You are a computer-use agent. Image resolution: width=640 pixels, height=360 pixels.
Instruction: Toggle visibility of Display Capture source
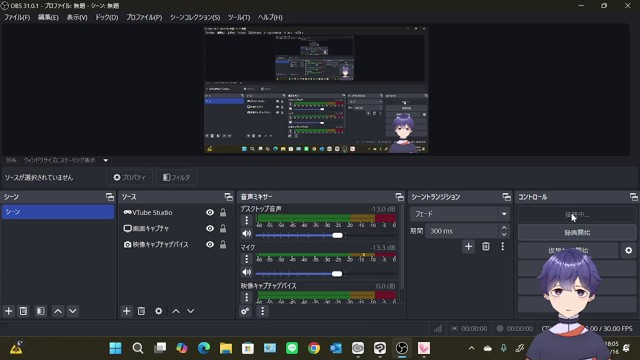pyautogui.click(x=210, y=228)
